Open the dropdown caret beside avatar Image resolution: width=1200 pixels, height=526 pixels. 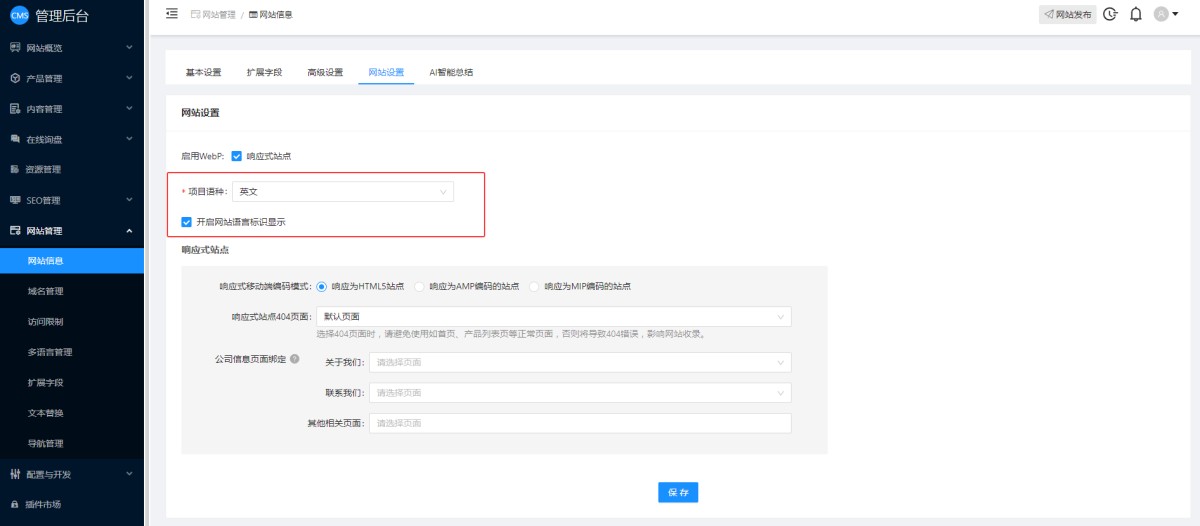pyautogui.click(x=1174, y=15)
